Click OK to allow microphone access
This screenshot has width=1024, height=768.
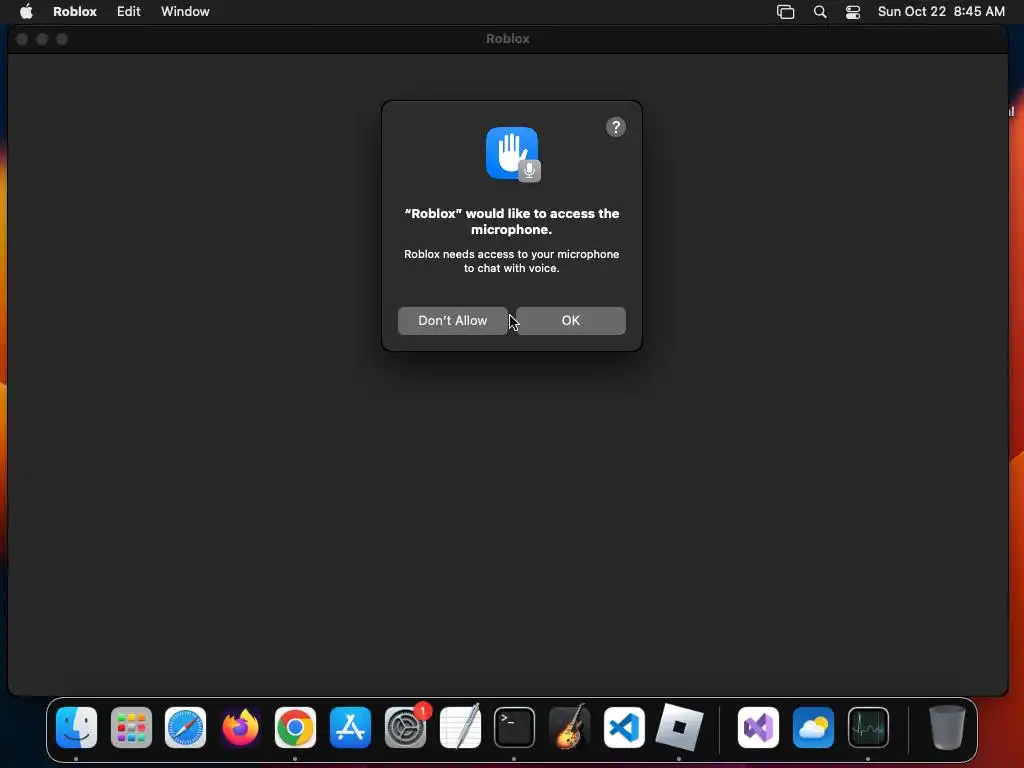(x=571, y=321)
